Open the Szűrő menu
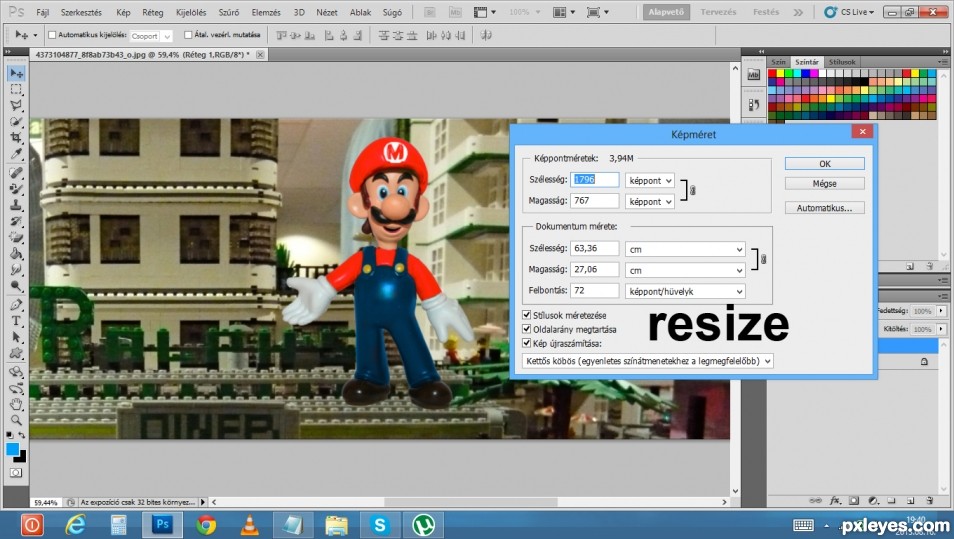 pos(229,12)
